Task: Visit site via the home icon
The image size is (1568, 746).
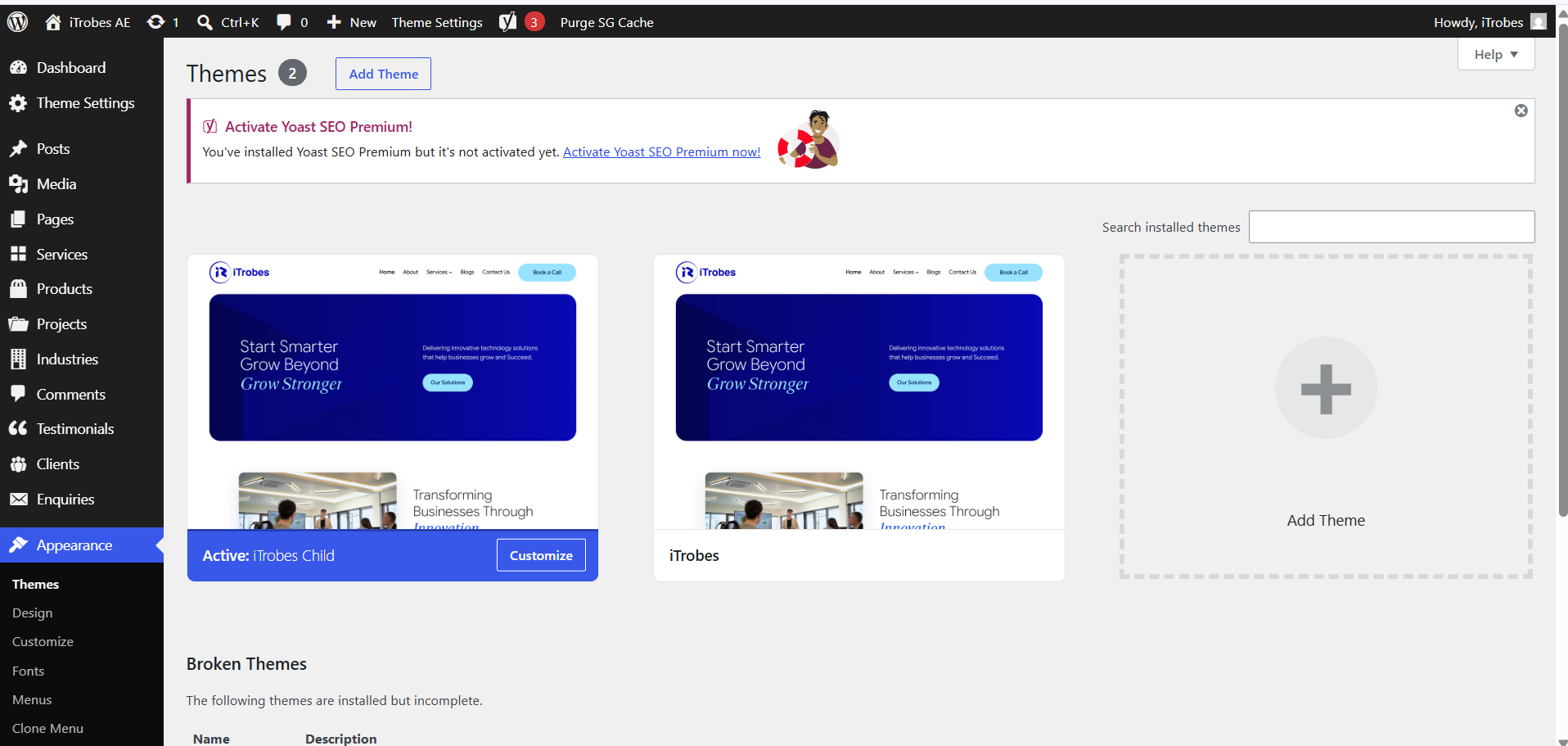Action: 53,22
